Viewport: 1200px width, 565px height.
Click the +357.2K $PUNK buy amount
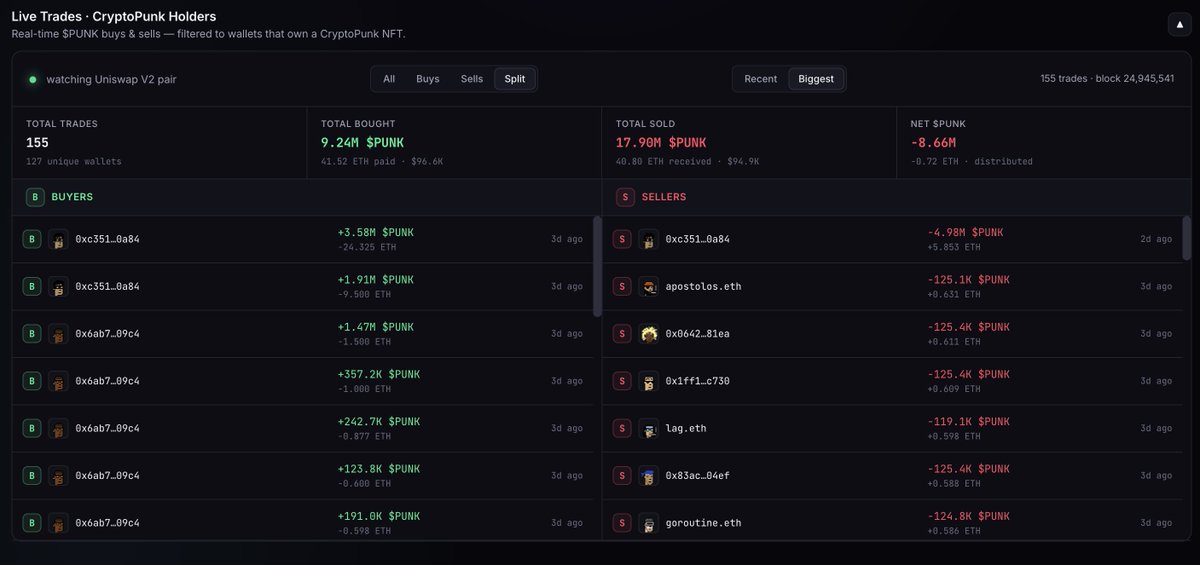pyautogui.click(x=379, y=374)
